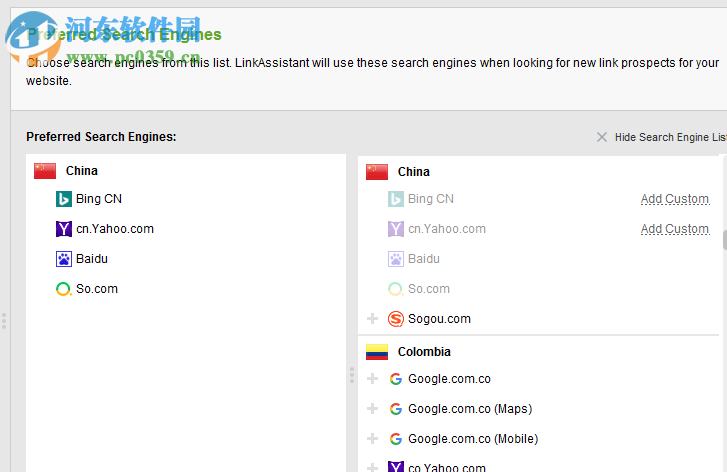Click the Google.com.co (Mobile) logo icon
This screenshot has width=727, height=472.
click(x=395, y=439)
